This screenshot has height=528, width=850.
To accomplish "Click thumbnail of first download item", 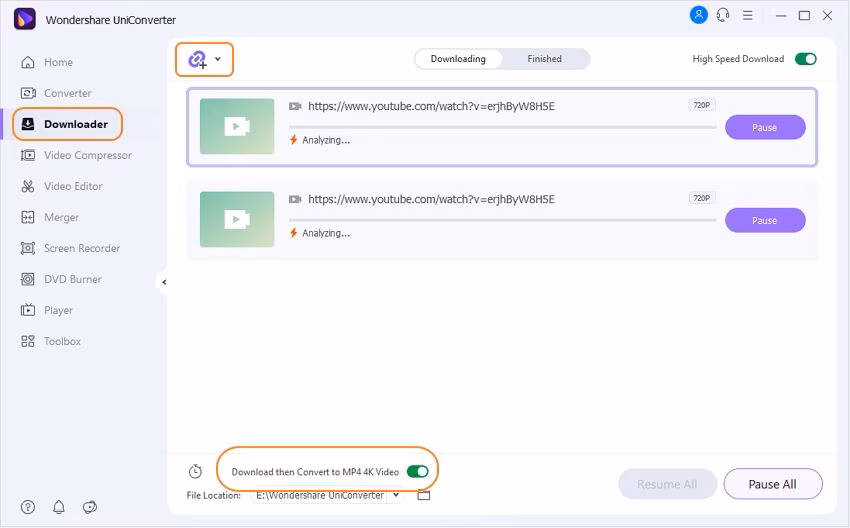I will [237, 126].
